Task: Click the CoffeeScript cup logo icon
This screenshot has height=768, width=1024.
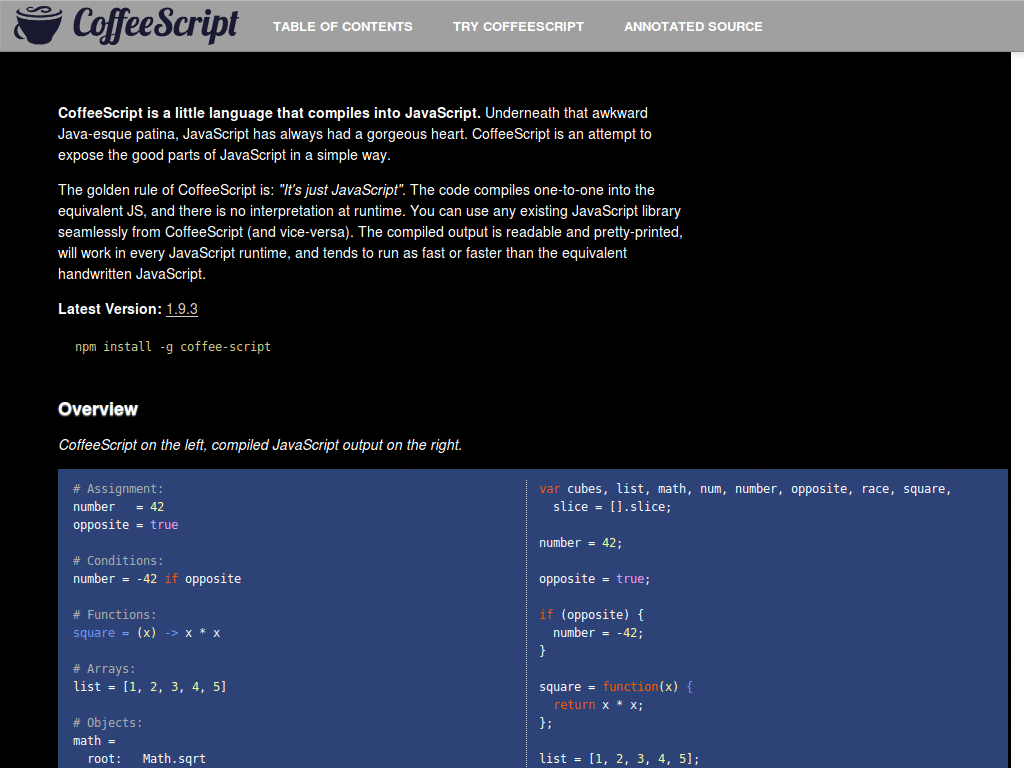Action: point(38,25)
